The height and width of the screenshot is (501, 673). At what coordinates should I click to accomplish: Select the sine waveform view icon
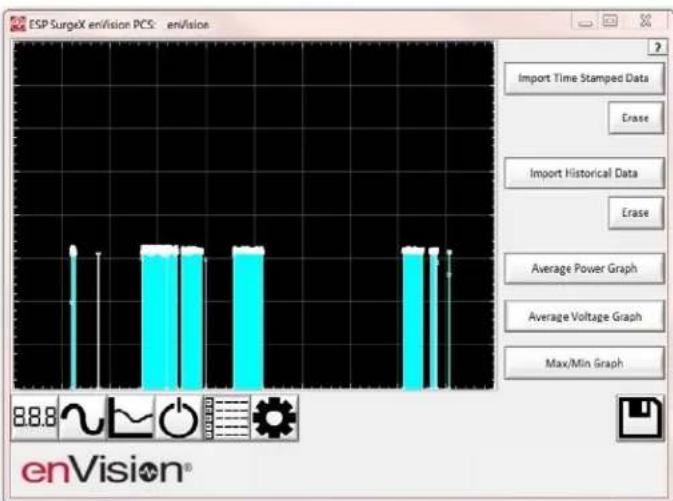pyautogui.click(x=83, y=418)
